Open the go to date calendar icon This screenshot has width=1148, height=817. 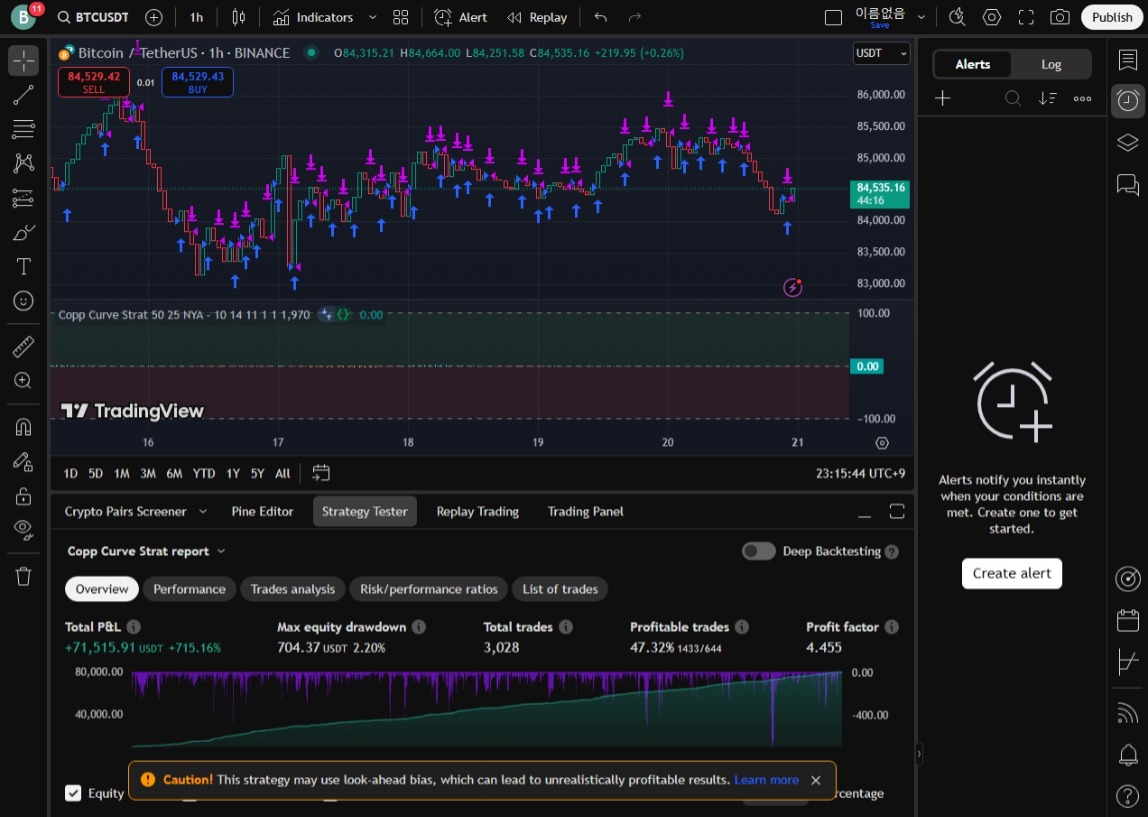321,474
